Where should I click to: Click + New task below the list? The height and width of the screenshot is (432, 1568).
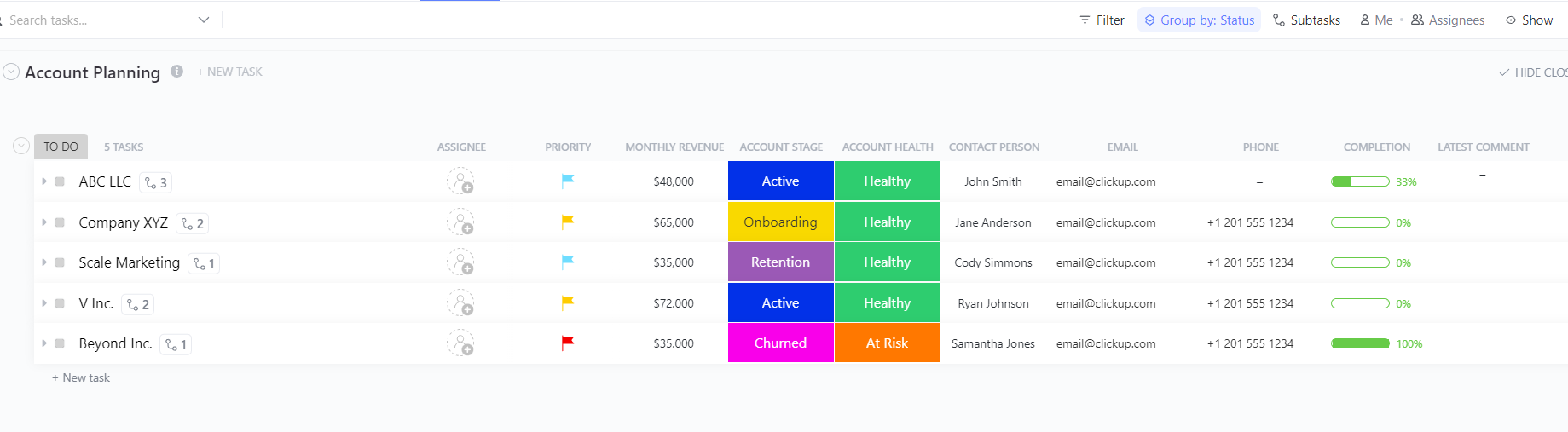click(81, 377)
